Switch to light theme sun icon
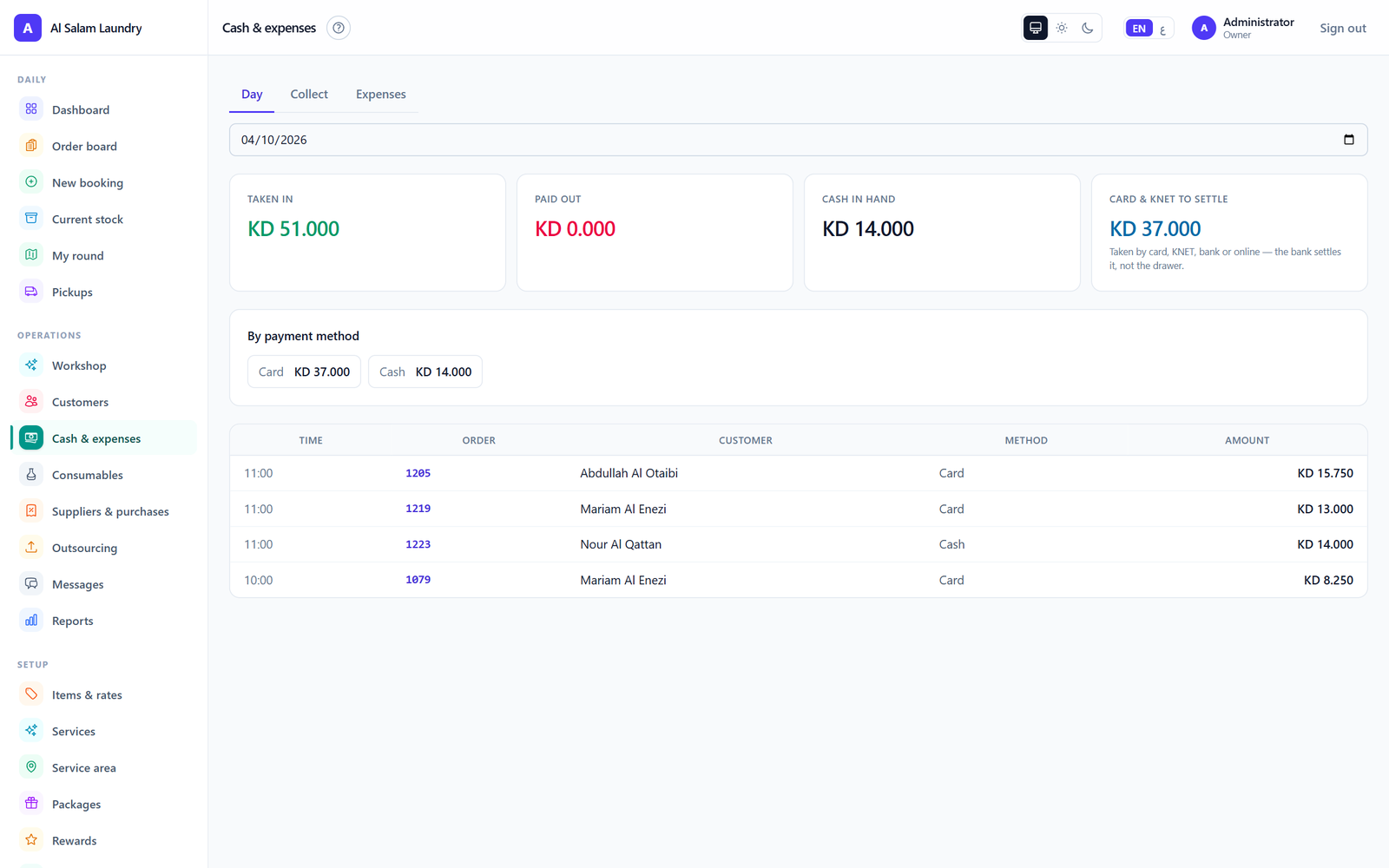This screenshot has height=868, width=1389. 1062,28
